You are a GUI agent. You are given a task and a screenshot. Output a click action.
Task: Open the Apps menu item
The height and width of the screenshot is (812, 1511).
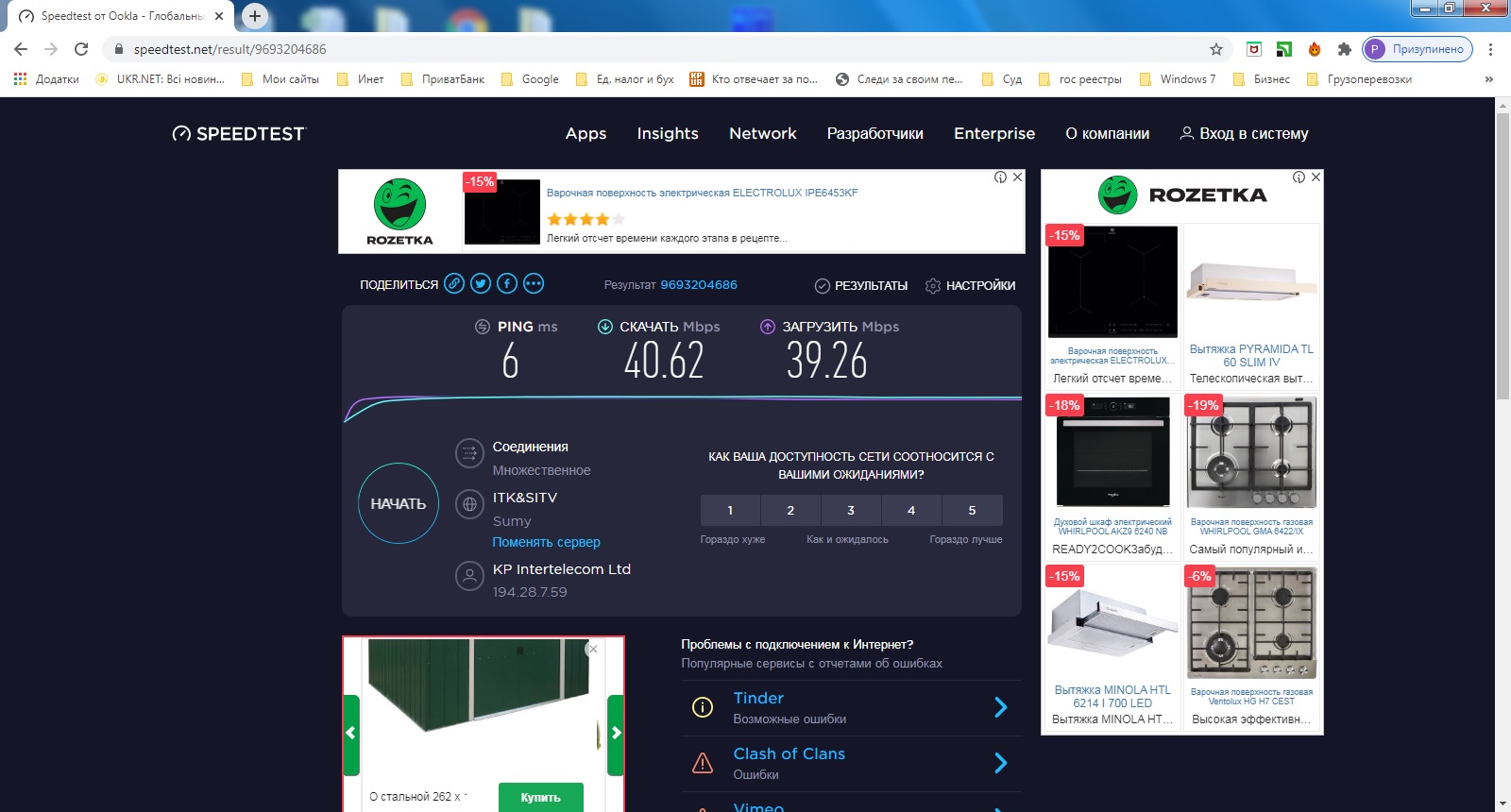coord(586,134)
